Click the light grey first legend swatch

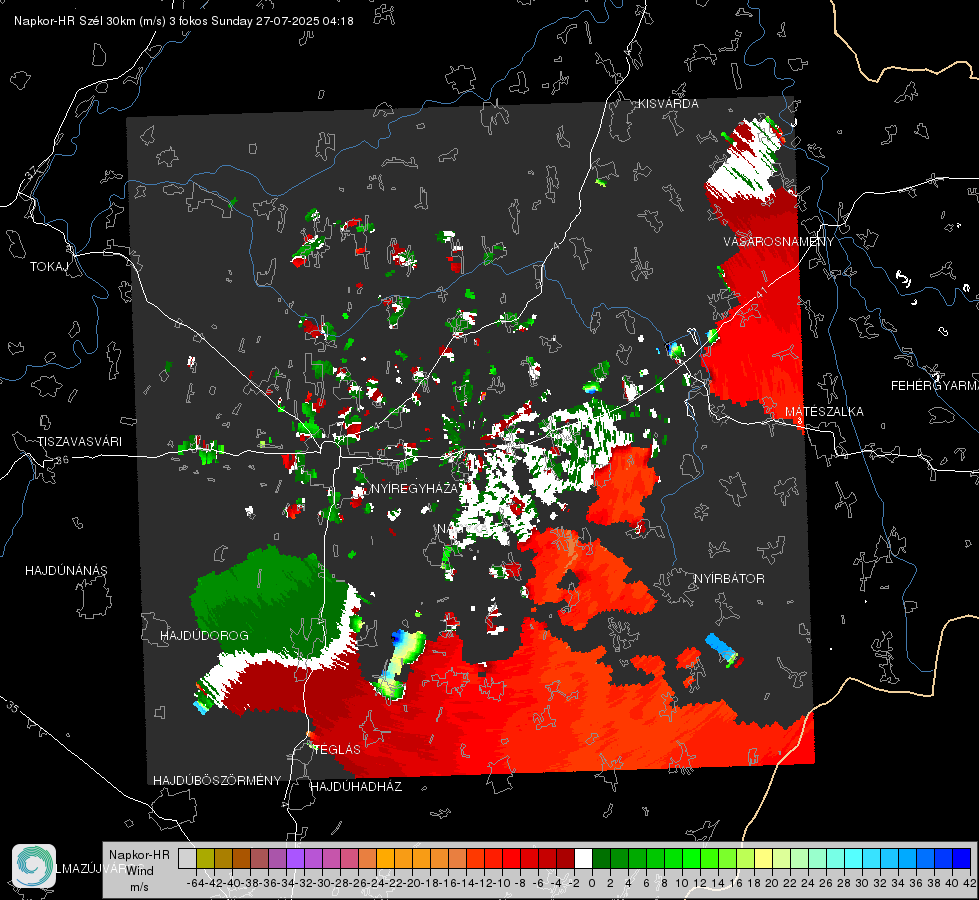click(x=187, y=858)
